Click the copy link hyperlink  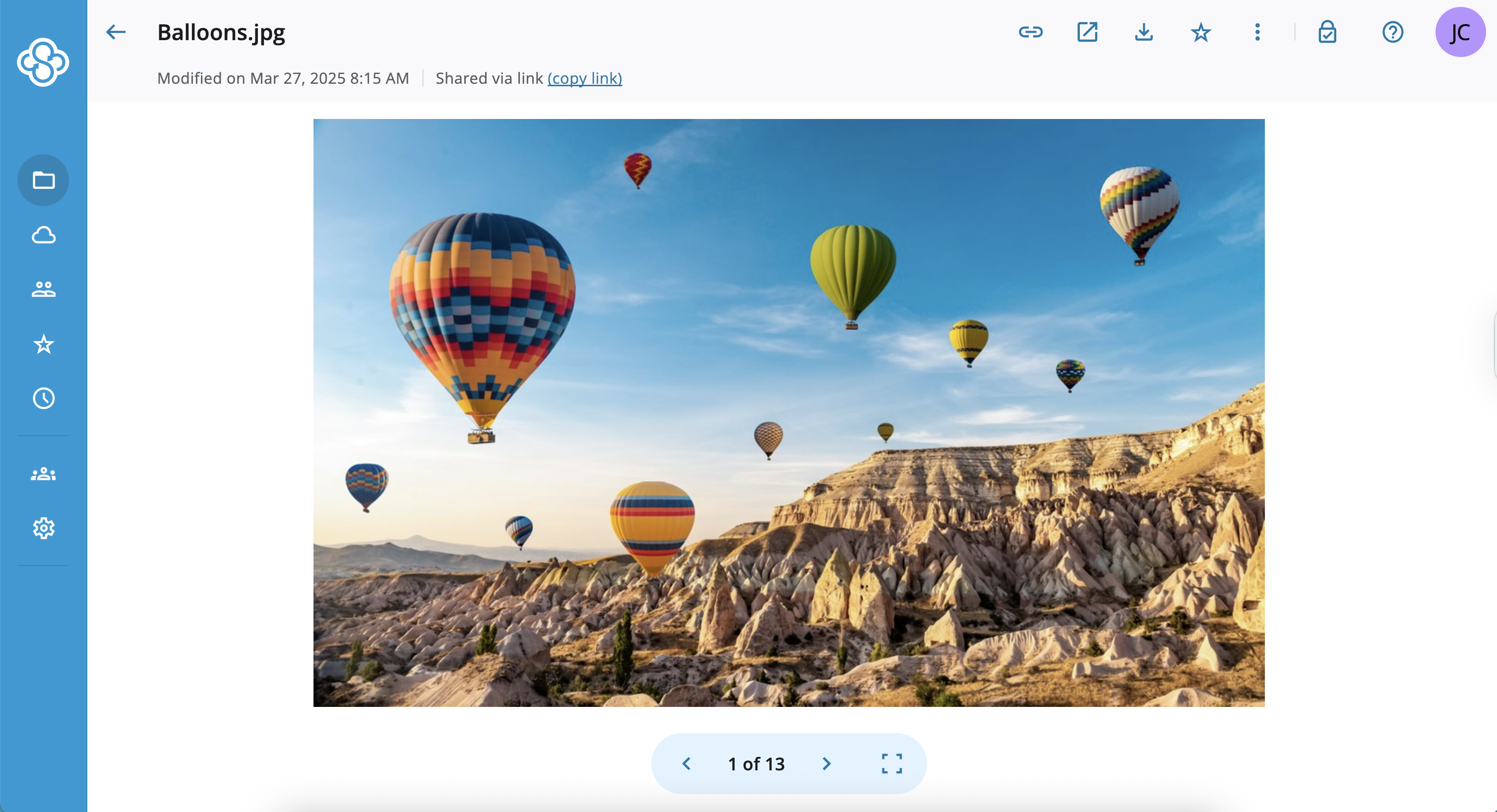[585, 78]
